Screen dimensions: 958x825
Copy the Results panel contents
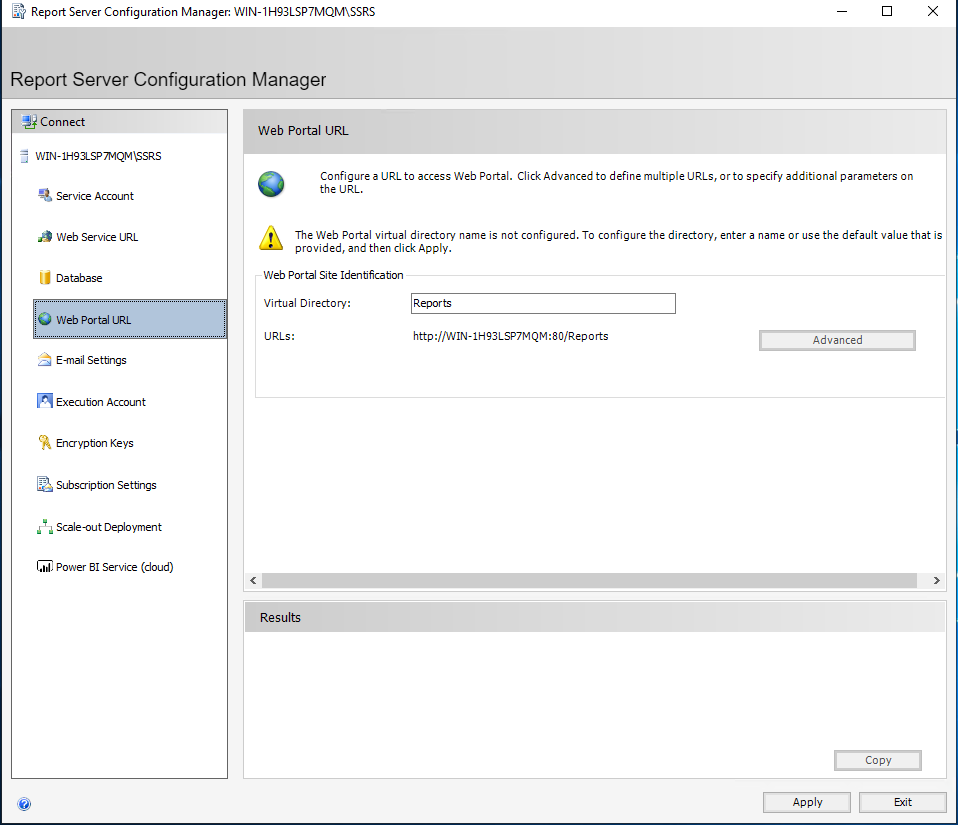coord(877,760)
